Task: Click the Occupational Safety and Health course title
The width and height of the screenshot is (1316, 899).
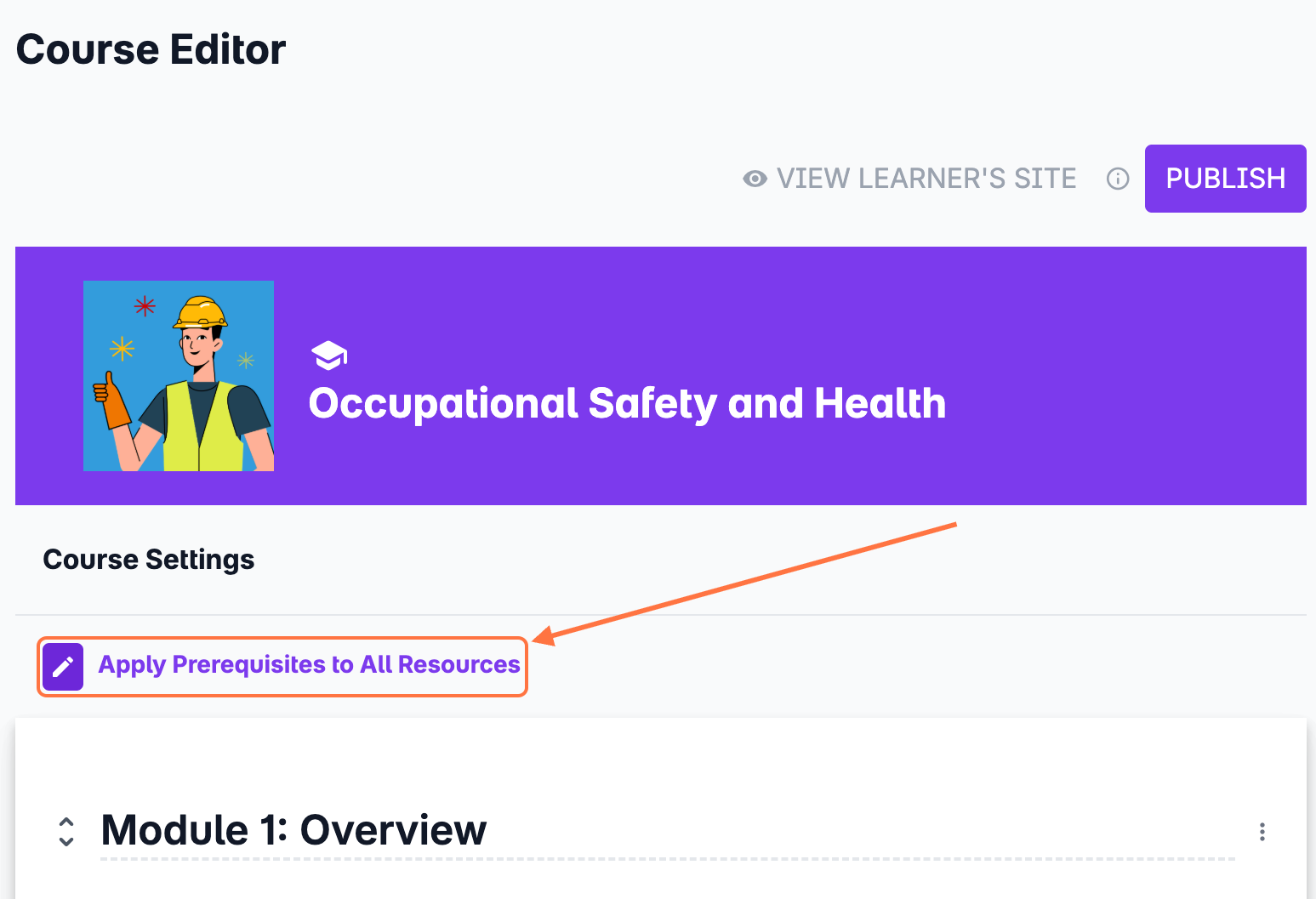Action: point(627,403)
